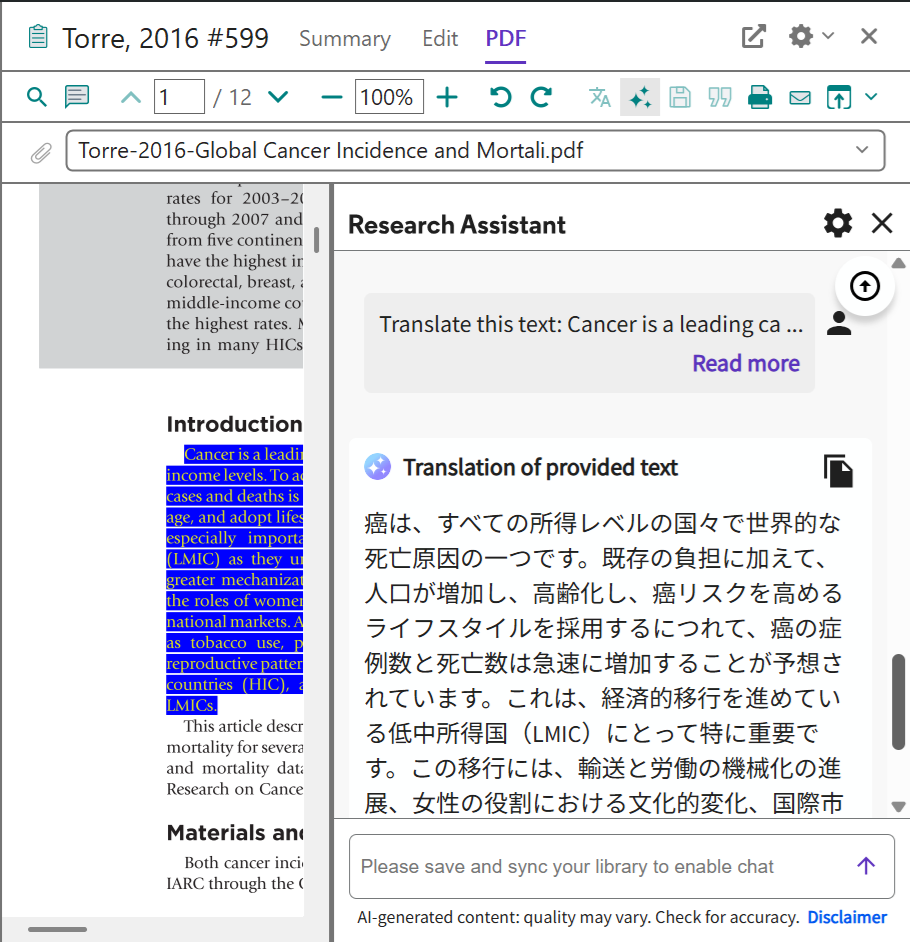
Task: Open Research Assistant settings gear
Action: 837,223
